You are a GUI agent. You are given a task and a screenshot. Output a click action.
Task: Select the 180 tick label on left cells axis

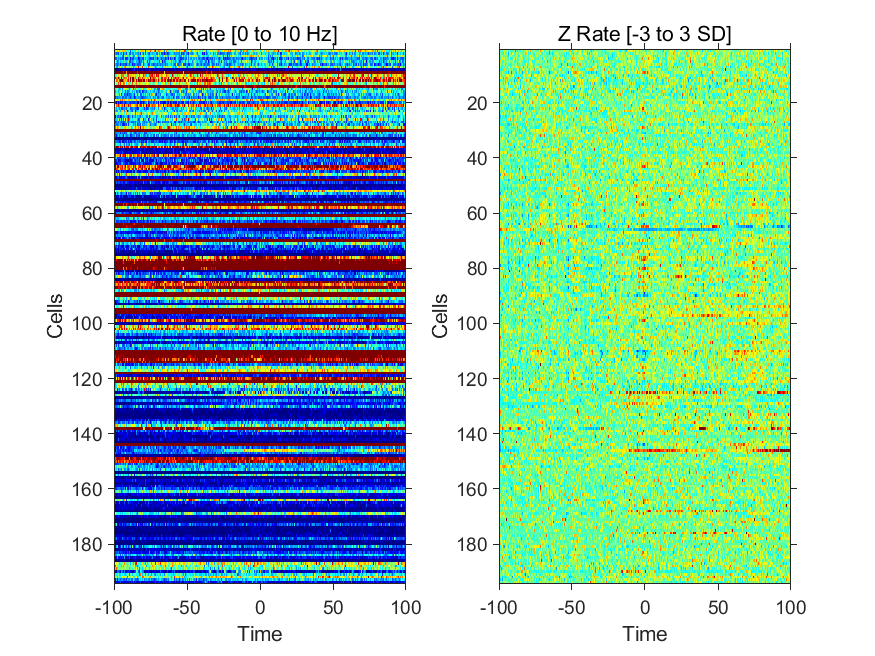point(87,544)
